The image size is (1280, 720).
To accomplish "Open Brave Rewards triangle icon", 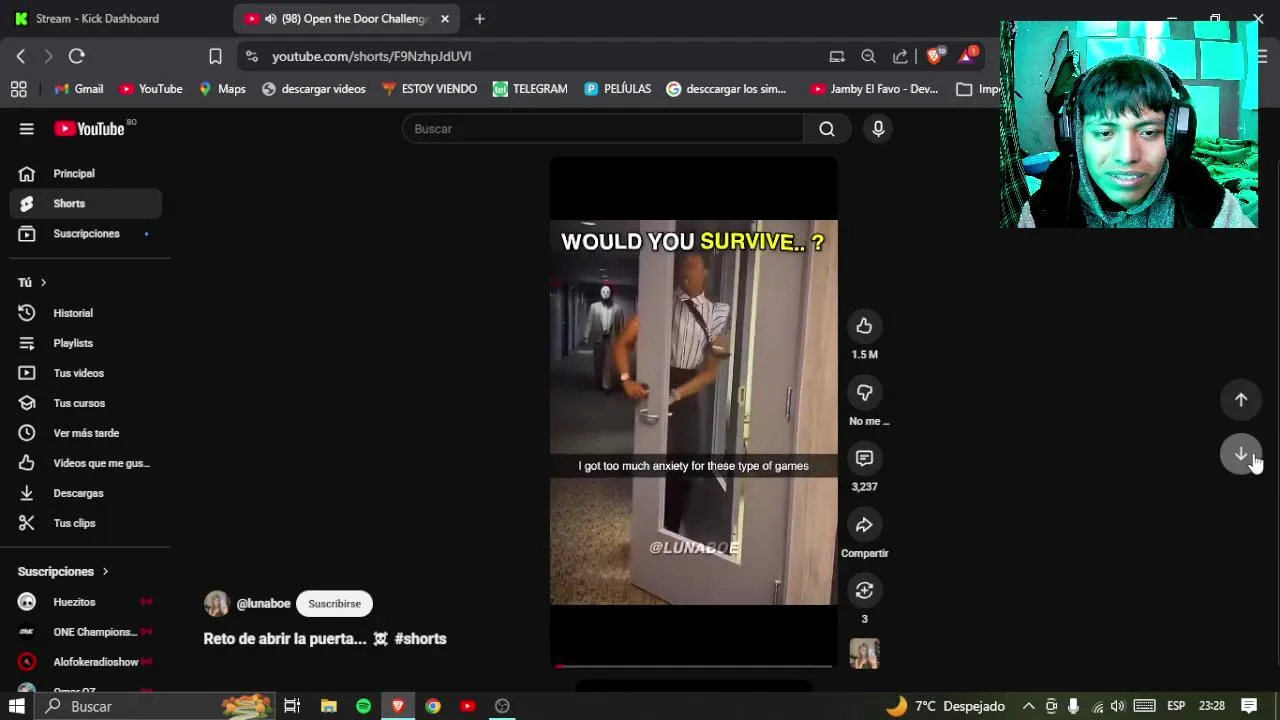I will click(x=966, y=56).
